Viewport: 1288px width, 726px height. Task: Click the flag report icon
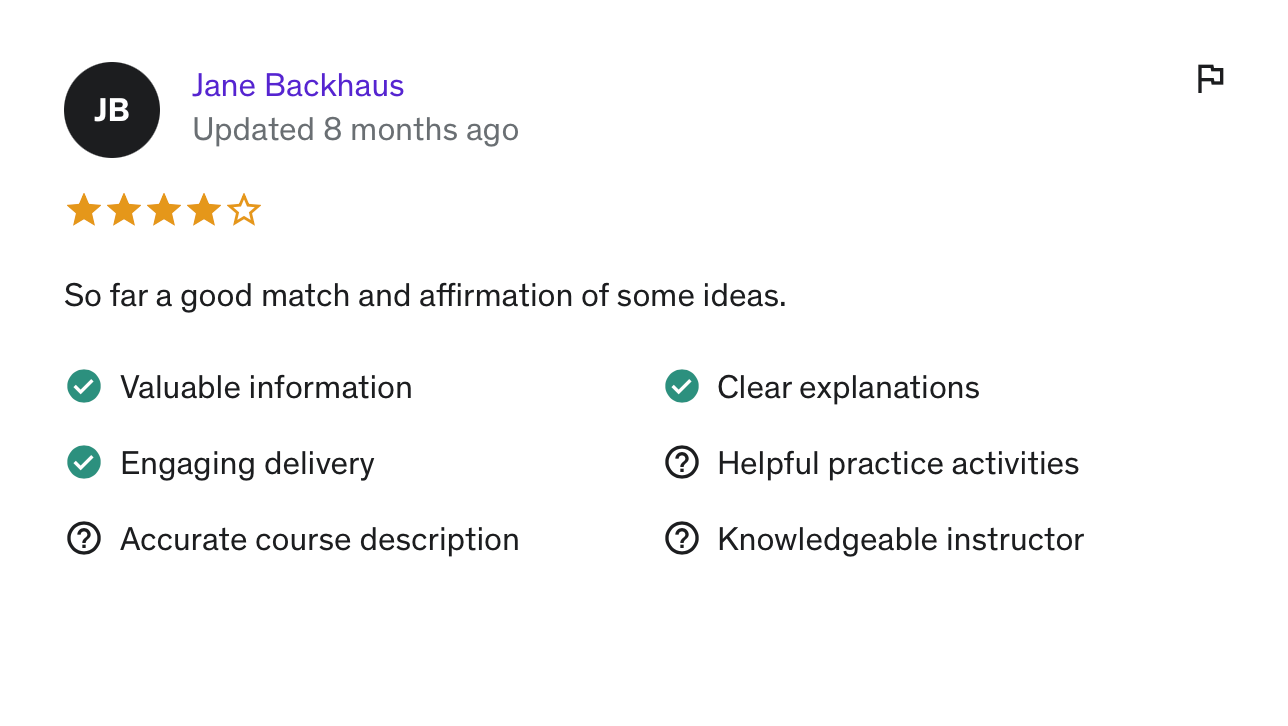click(1210, 78)
